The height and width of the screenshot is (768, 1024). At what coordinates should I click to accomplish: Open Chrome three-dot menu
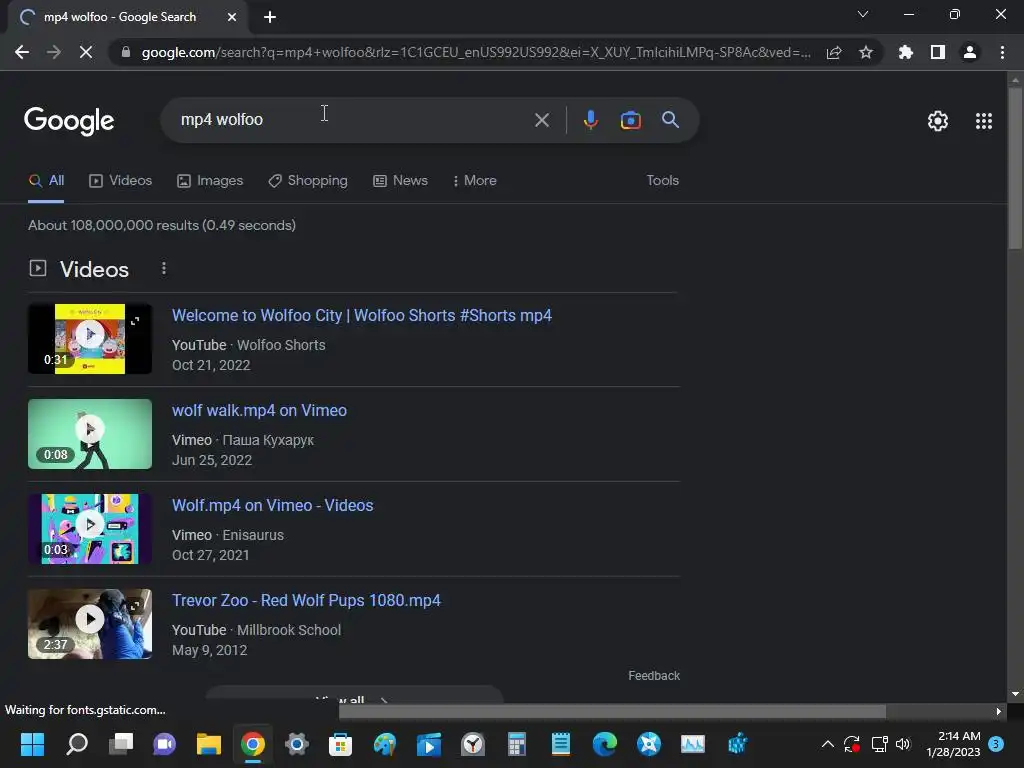pos(1002,52)
